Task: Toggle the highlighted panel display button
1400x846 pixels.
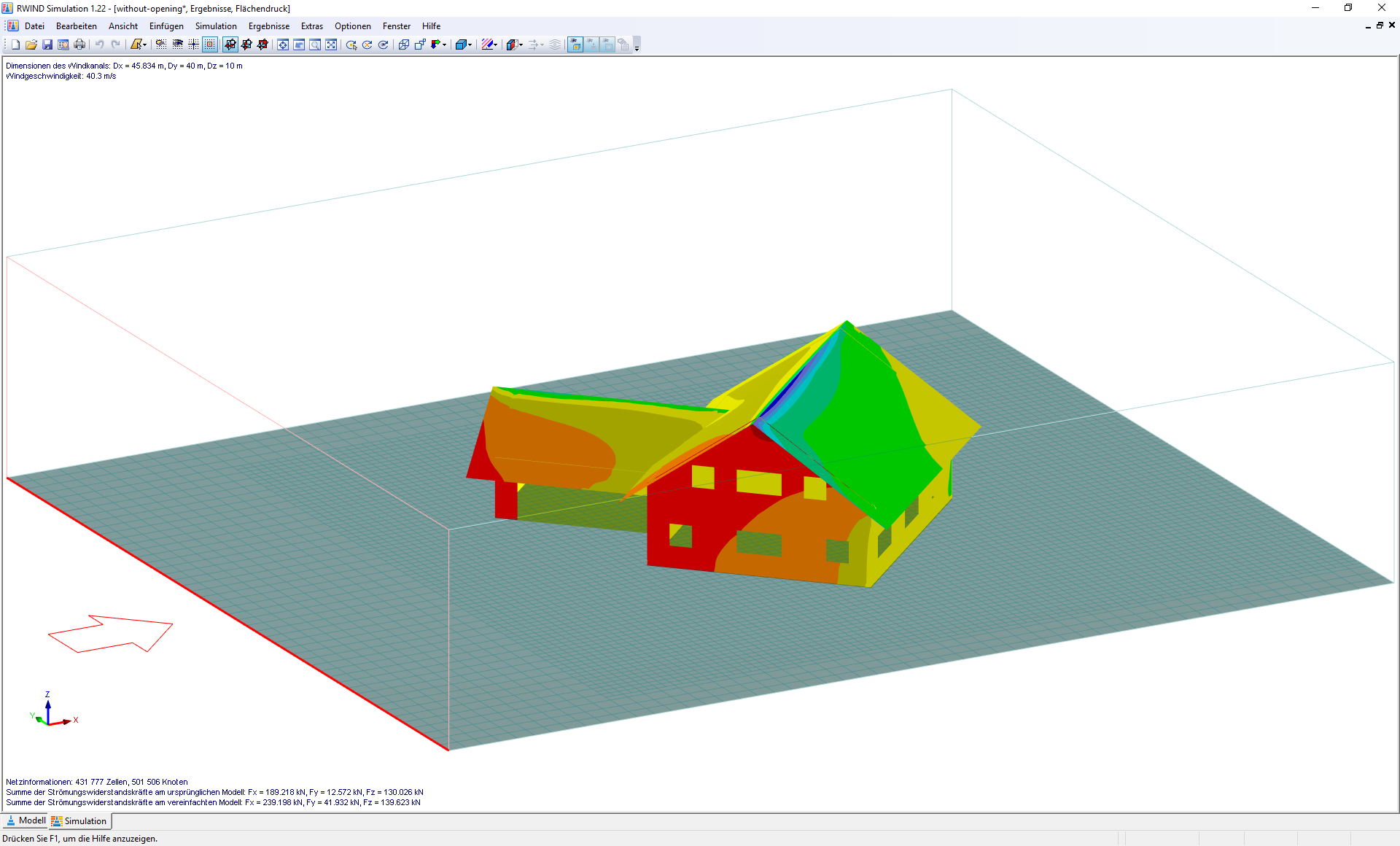Action: point(575,44)
